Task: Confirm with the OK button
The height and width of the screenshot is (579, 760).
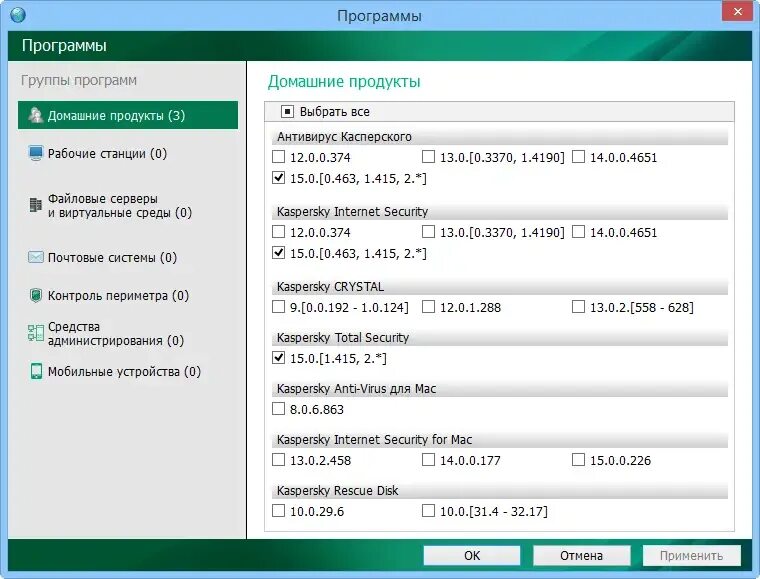Action: [x=472, y=555]
